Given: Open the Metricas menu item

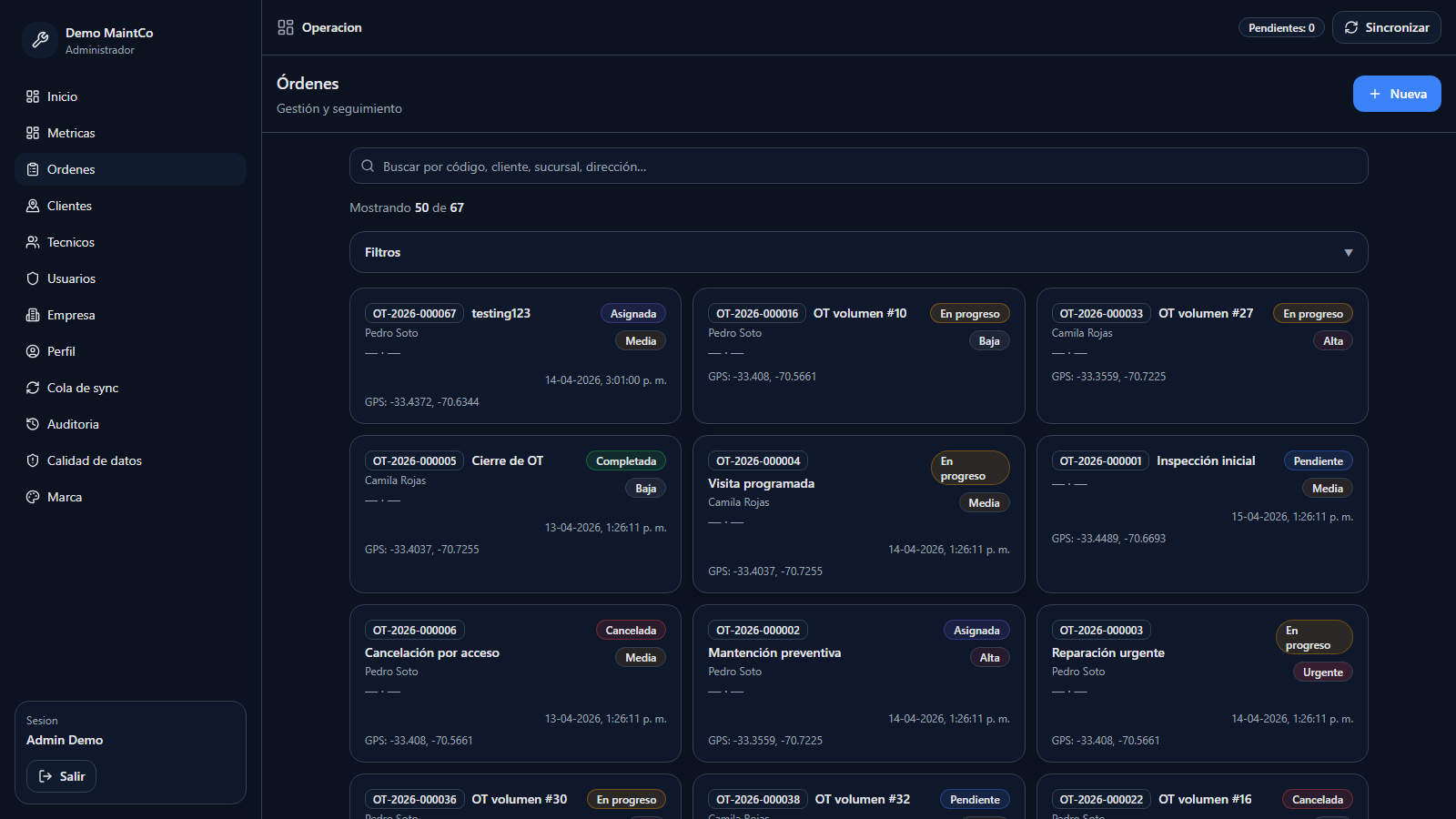Looking at the screenshot, I should point(71,133).
